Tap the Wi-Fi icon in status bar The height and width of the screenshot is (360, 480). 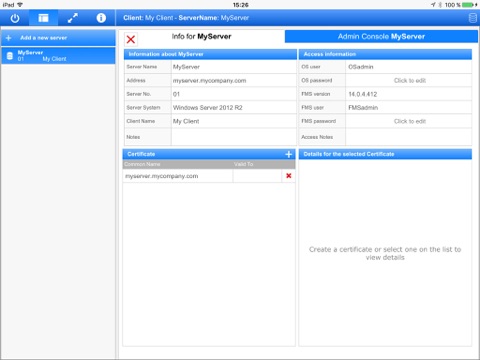pos(20,5)
